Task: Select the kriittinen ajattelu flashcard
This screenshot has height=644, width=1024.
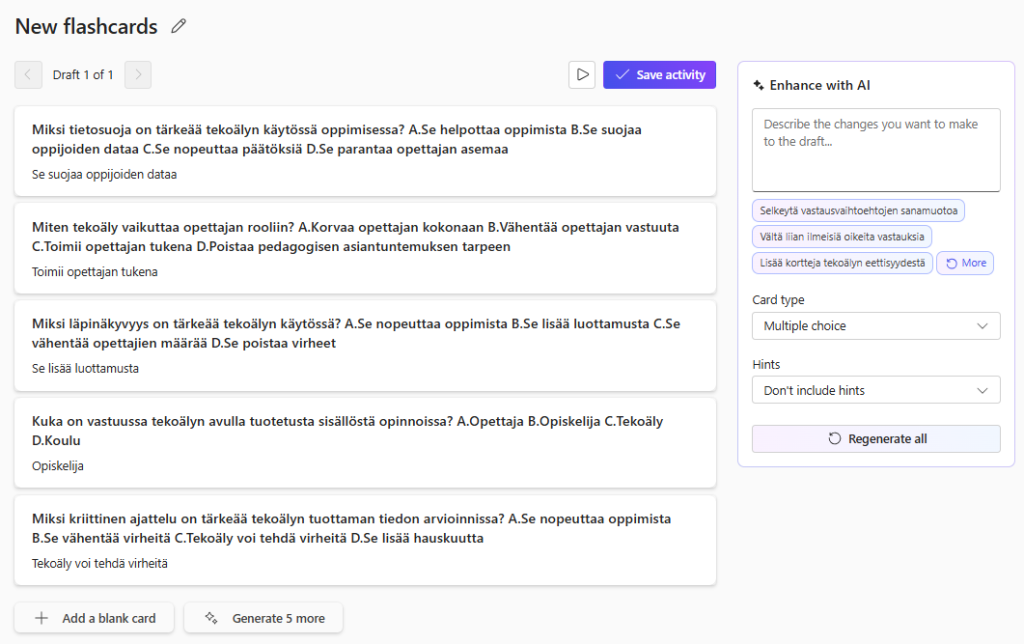Action: coord(365,540)
